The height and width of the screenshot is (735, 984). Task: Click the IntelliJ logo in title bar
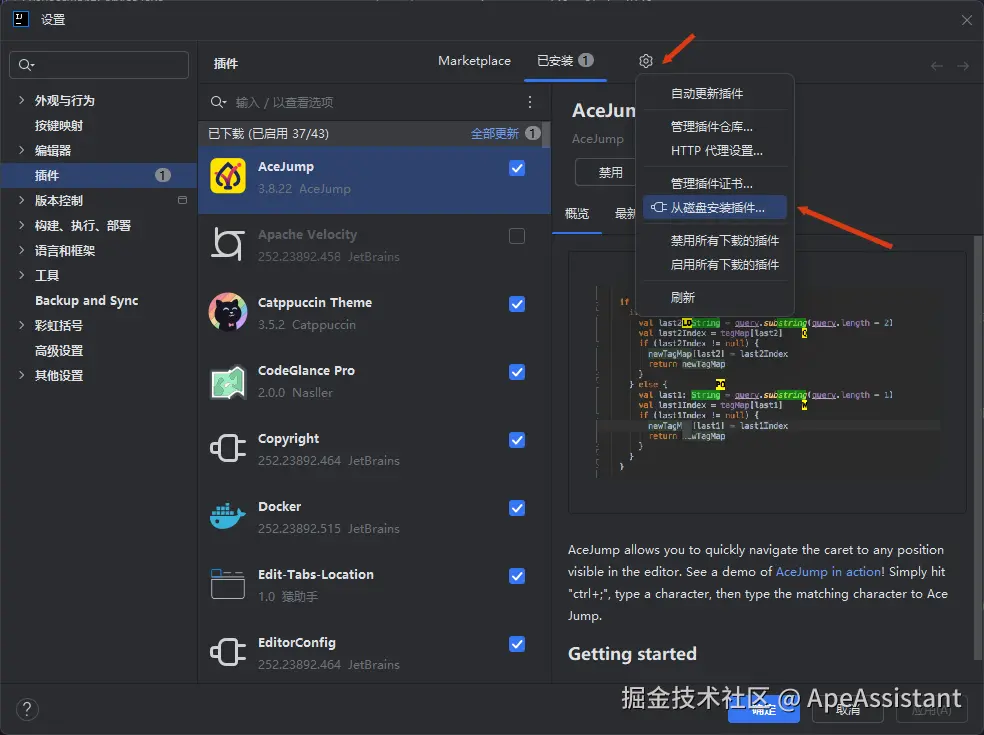[21, 19]
